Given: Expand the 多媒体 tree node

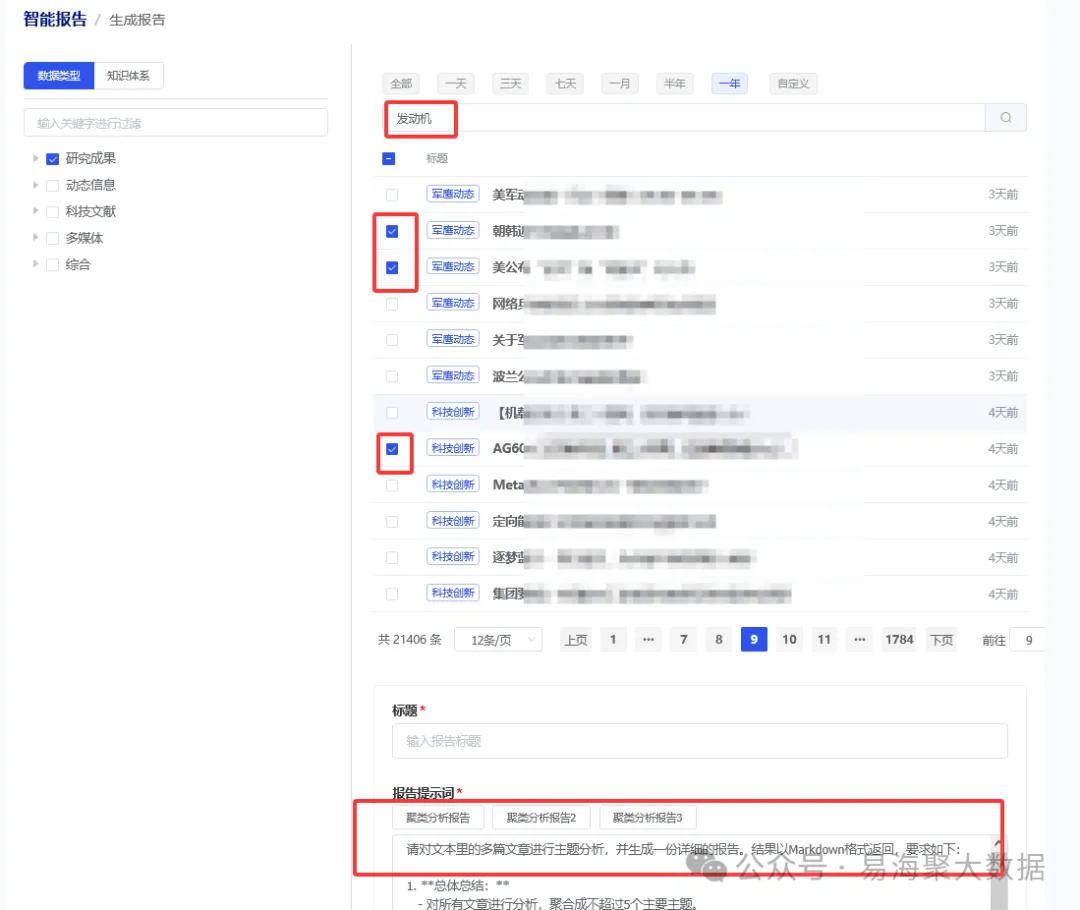Looking at the screenshot, I should (x=35, y=238).
